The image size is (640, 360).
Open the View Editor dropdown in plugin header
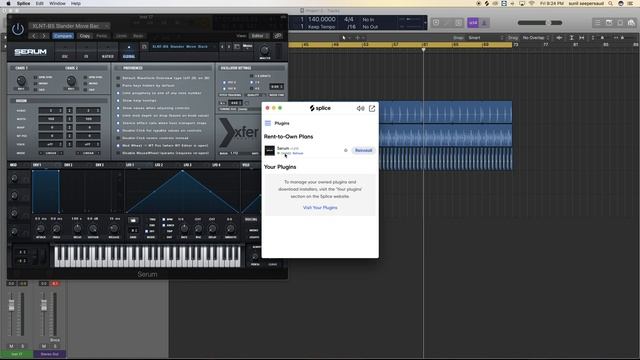(260, 36)
